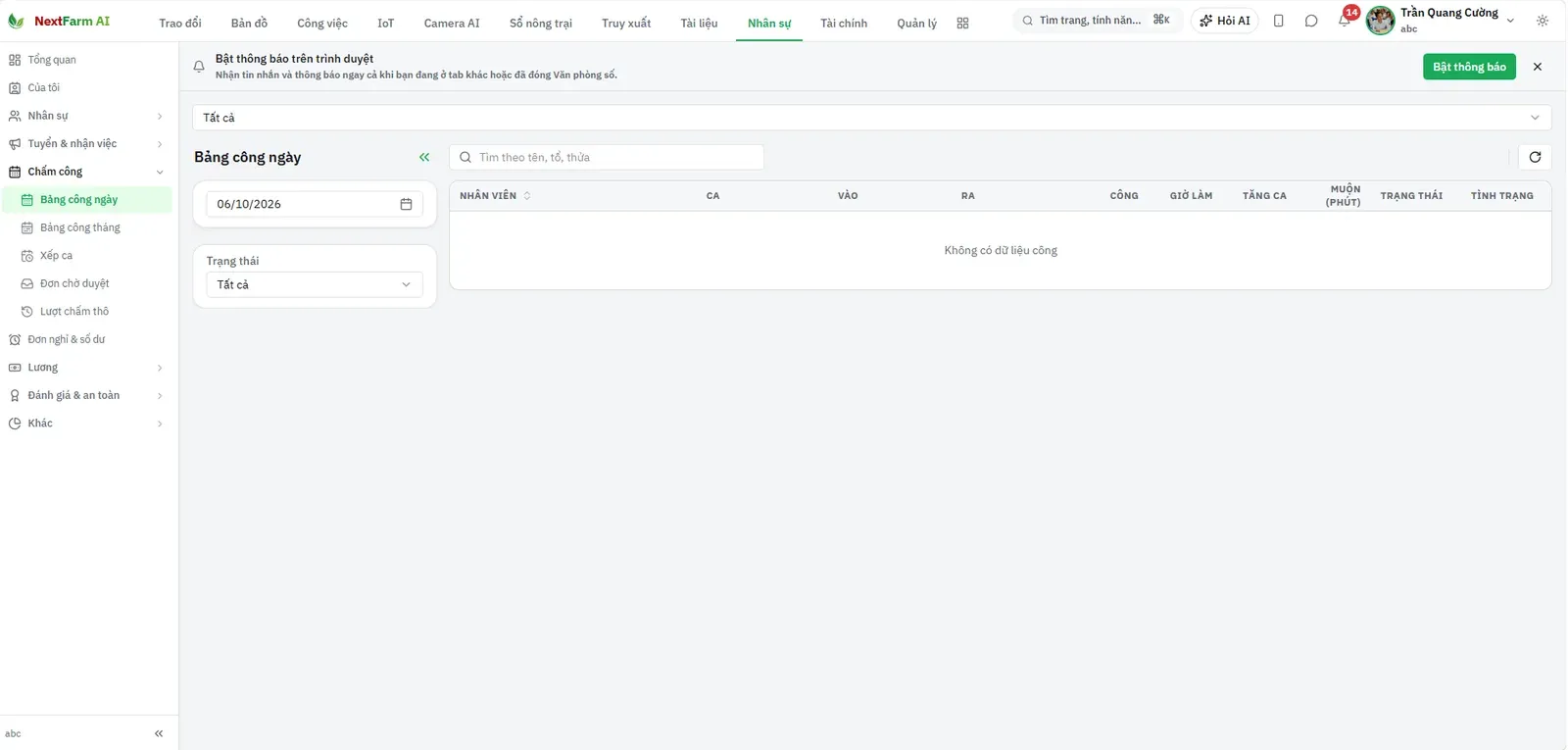Open the mobile device icon in header
Image resolution: width=1568 pixels, height=750 pixels.
coord(1278,21)
